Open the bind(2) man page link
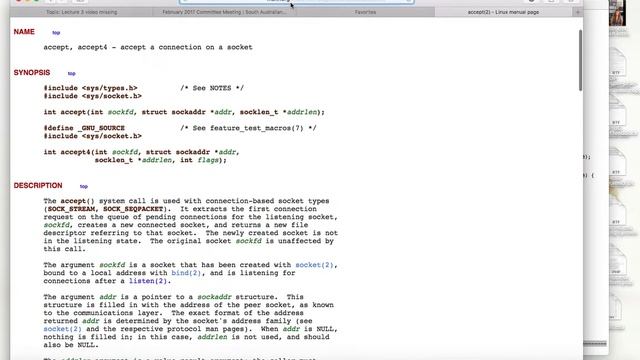This screenshot has height=360, width=640. 186,273
